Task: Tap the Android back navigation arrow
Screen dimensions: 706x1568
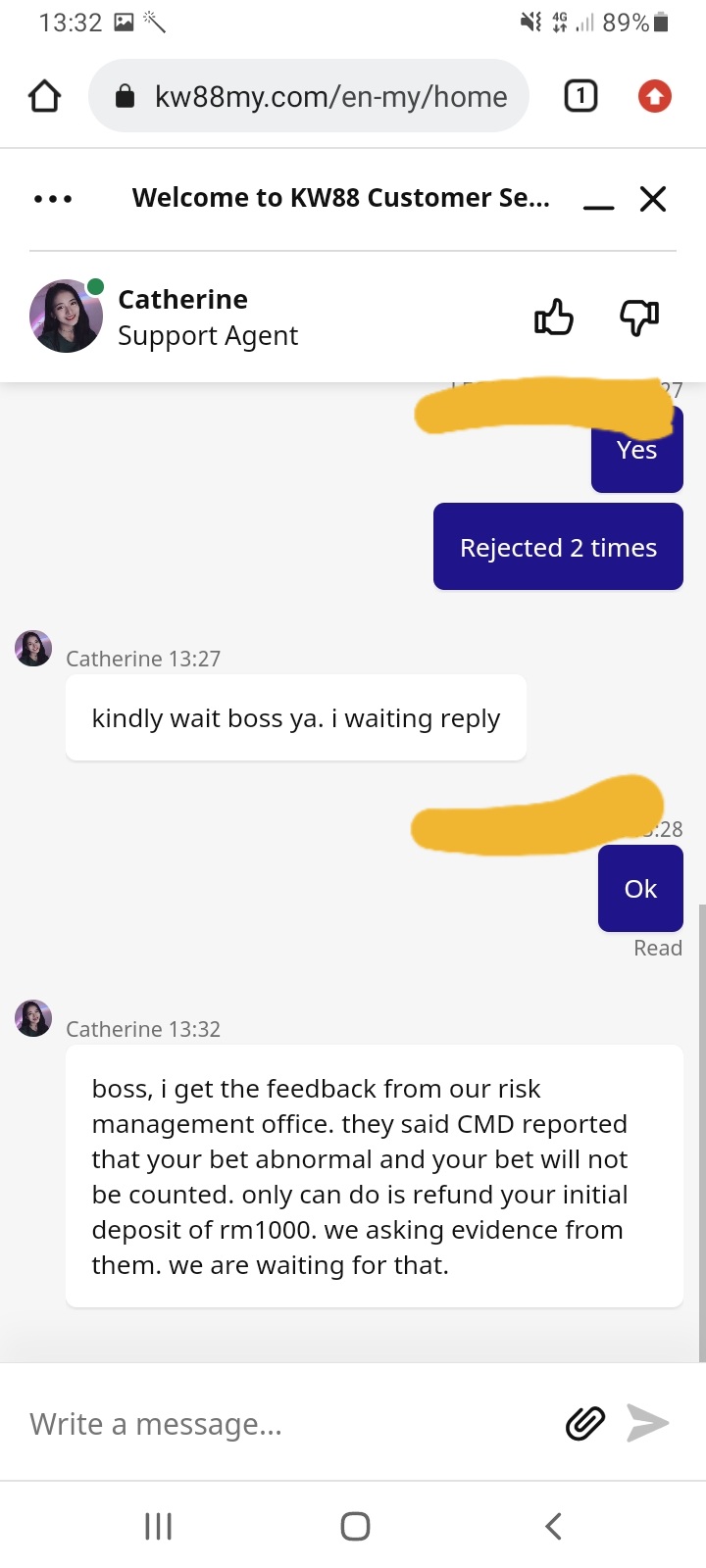Action: pyautogui.click(x=553, y=1526)
